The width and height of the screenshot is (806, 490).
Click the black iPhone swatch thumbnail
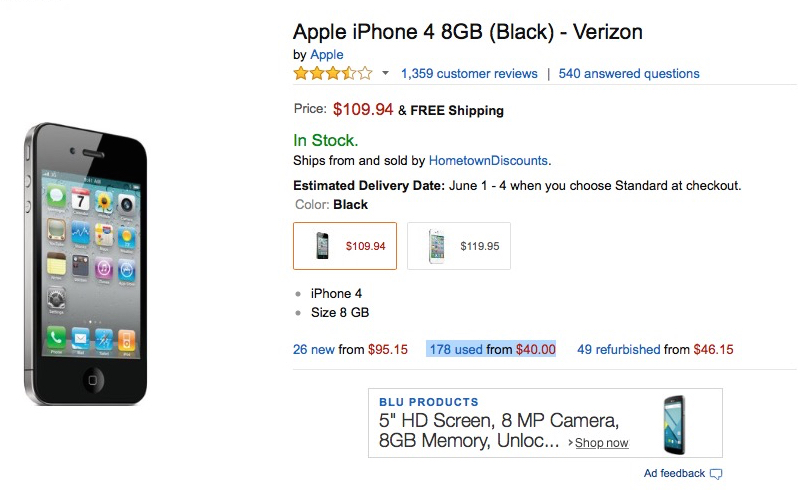pyautogui.click(x=322, y=246)
